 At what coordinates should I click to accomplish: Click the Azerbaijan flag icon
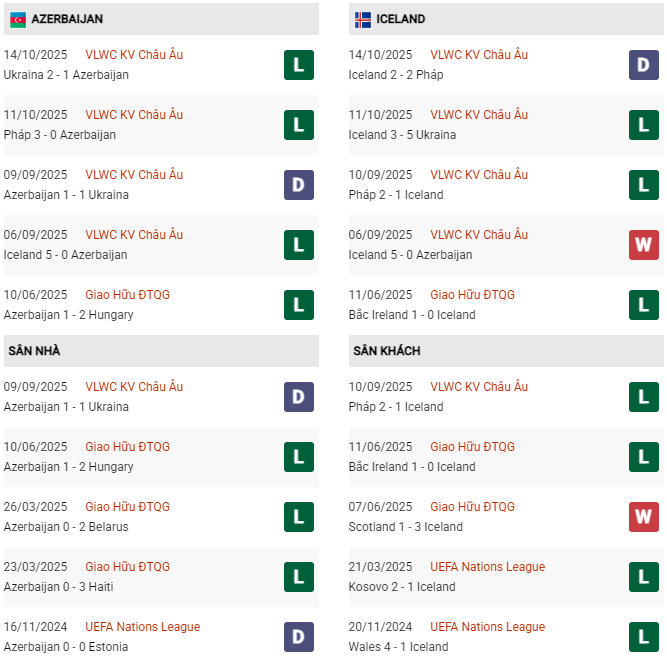point(18,19)
